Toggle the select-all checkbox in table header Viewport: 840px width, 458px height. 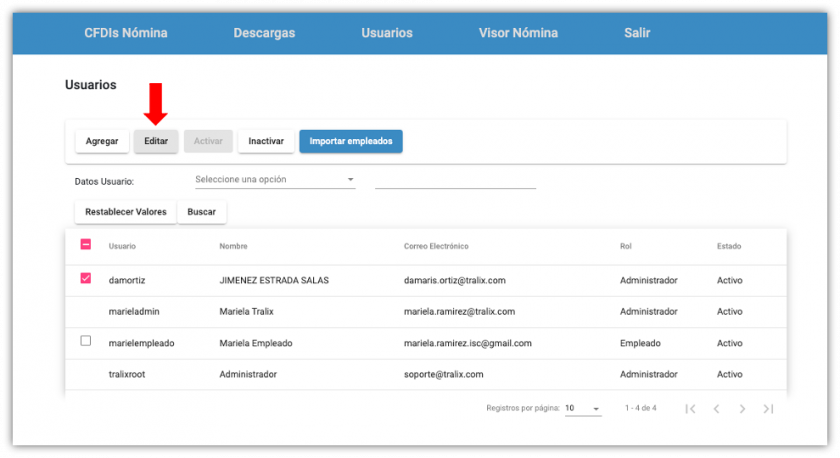(86, 244)
